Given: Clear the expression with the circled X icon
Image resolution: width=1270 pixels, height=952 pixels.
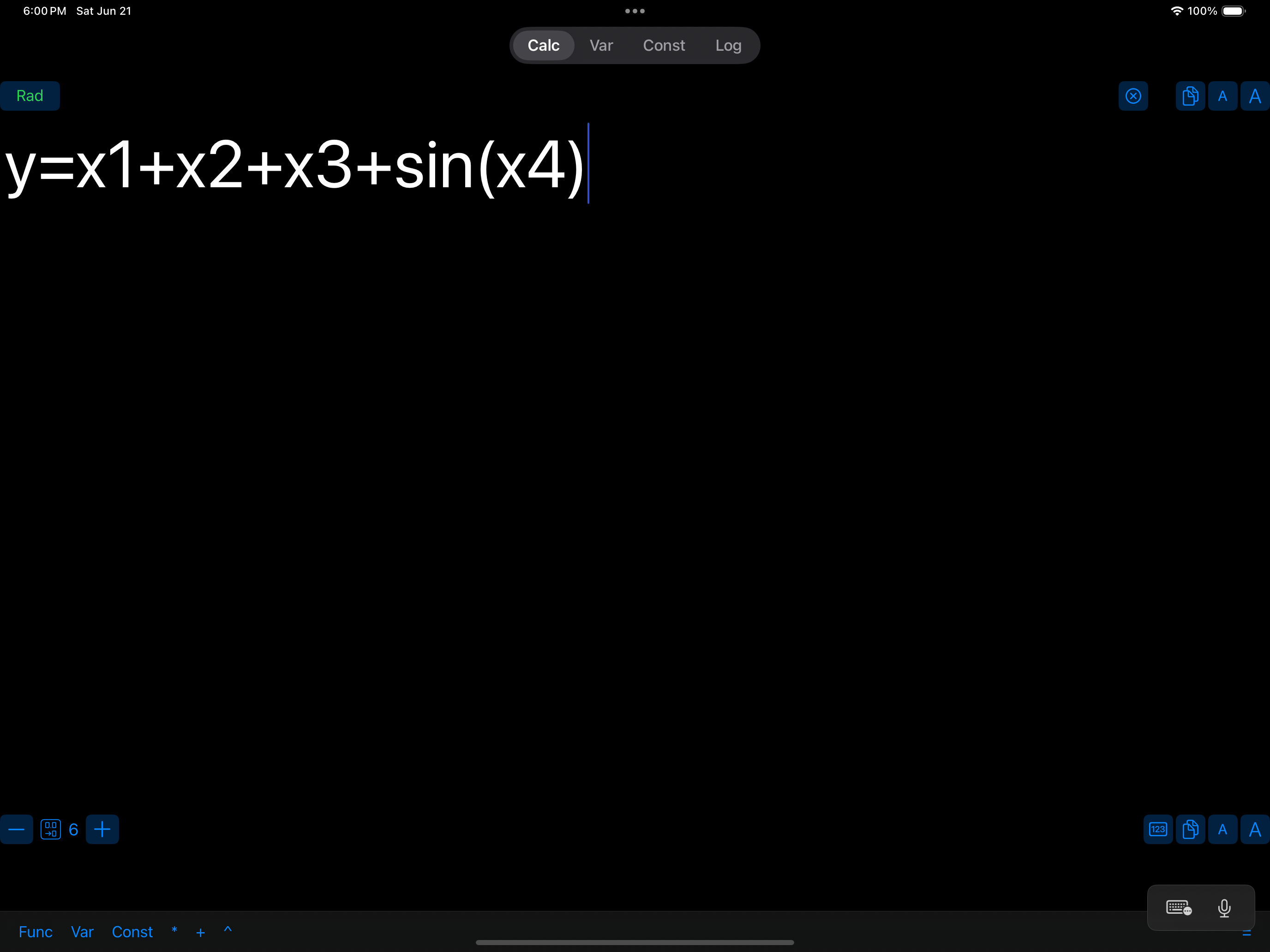Looking at the screenshot, I should (x=1133, y=96).
